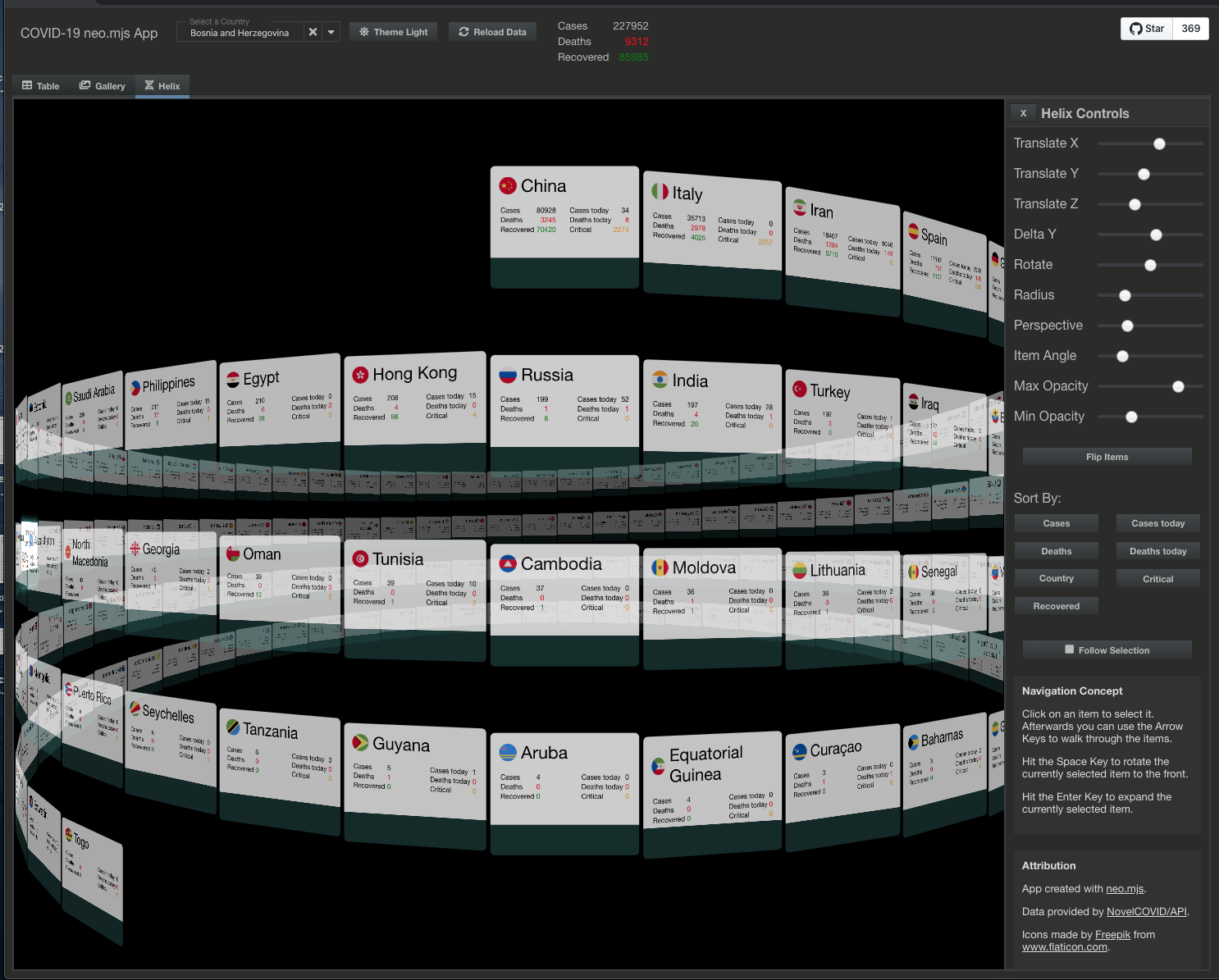
Task: Click the India flag icon
Action: pos(660,379)
